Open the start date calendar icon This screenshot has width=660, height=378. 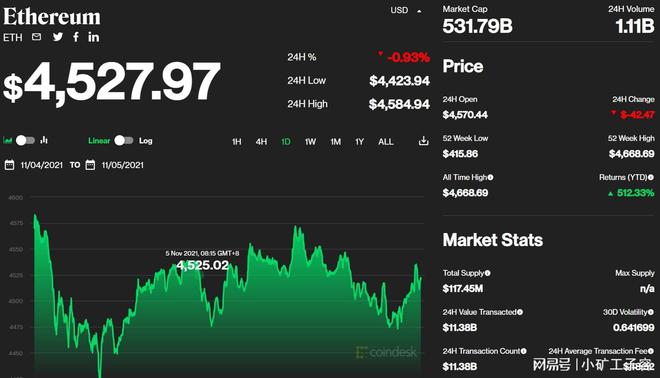pyautogui.click(x=9, y=165)
